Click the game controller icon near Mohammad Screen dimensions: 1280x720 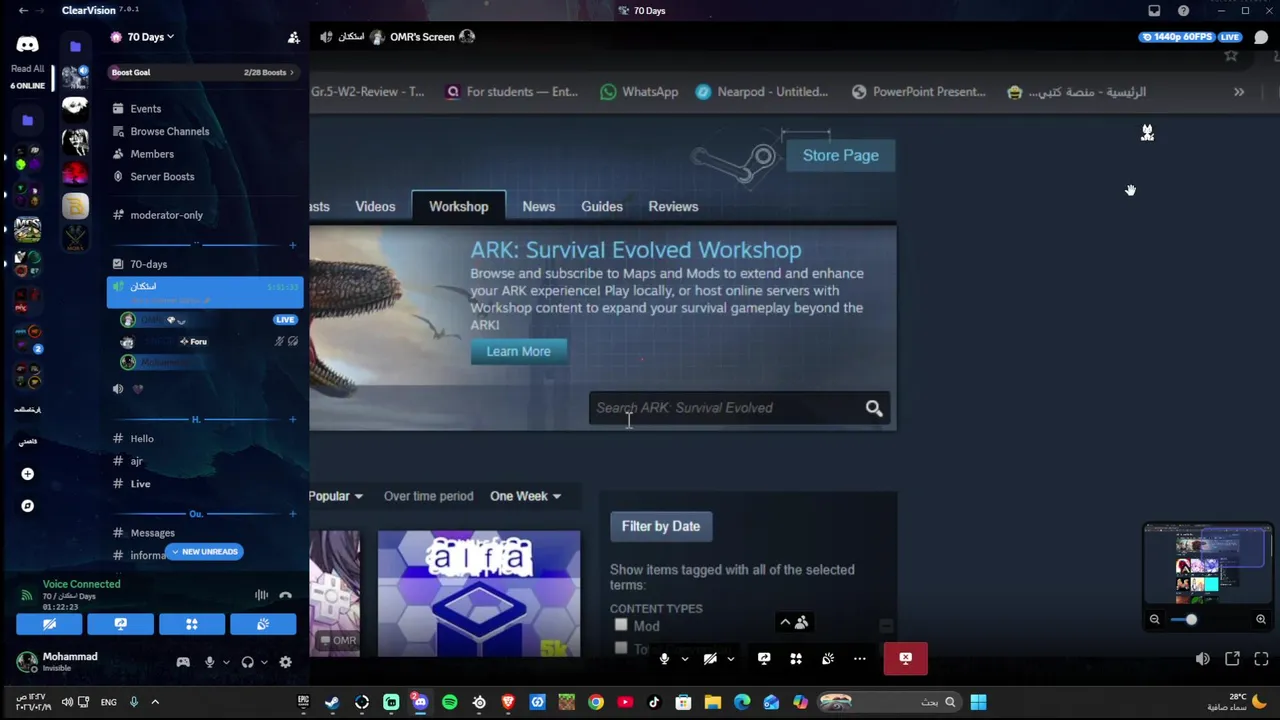click(183, 662)
